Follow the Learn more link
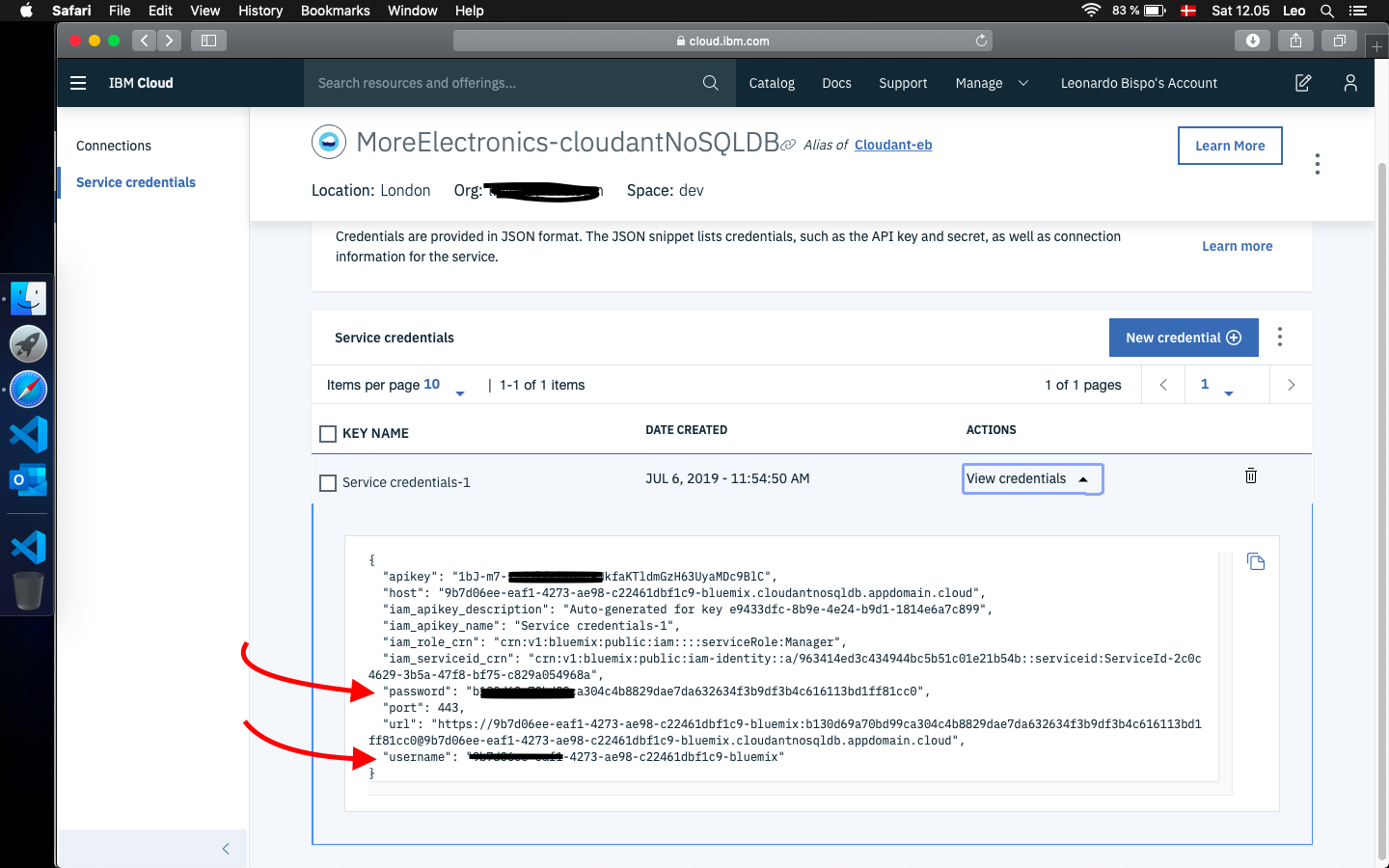The width and height of the screenshot is (1389, 868). click(x=1237, y=246)
